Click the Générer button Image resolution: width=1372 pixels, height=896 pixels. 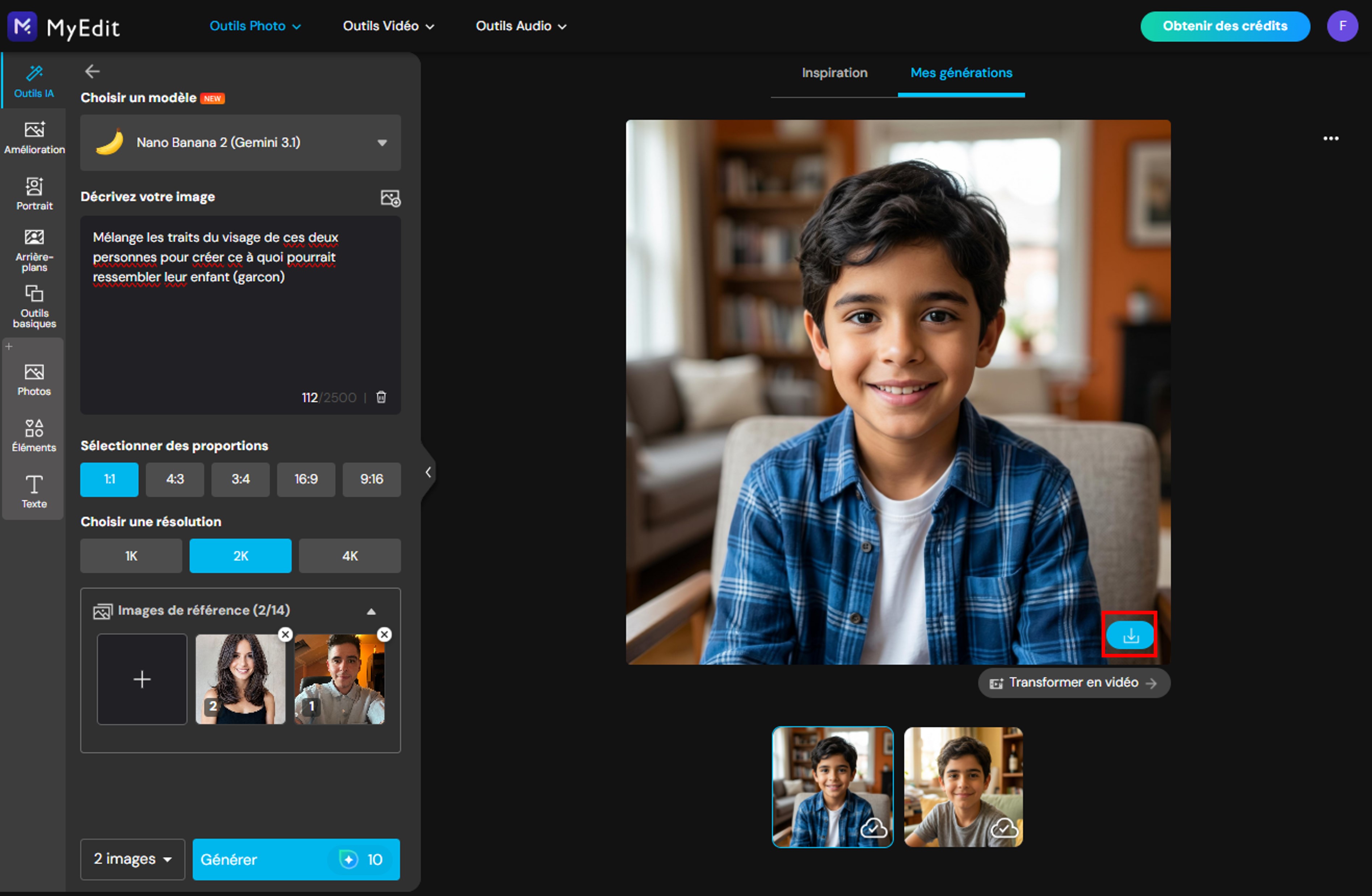296,858
